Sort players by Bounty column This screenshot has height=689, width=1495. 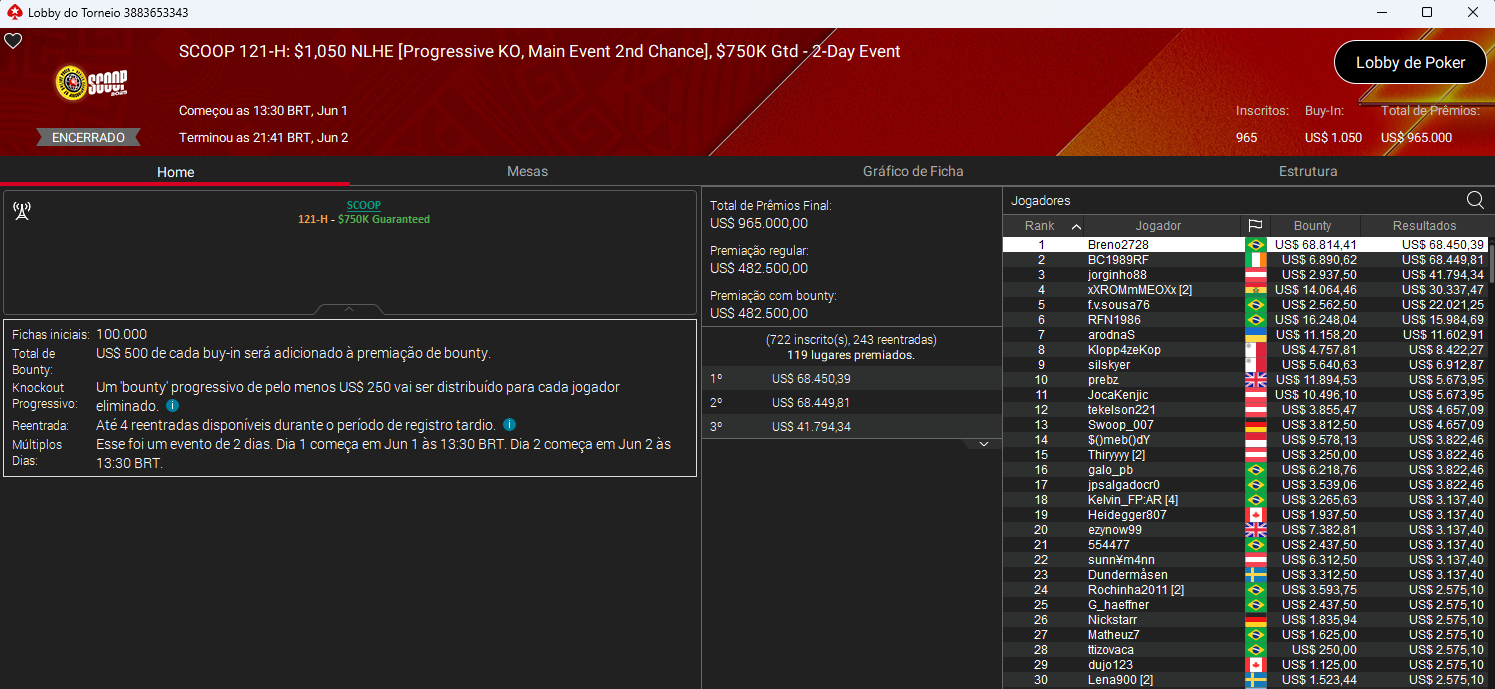click(x=1313, y=226)
